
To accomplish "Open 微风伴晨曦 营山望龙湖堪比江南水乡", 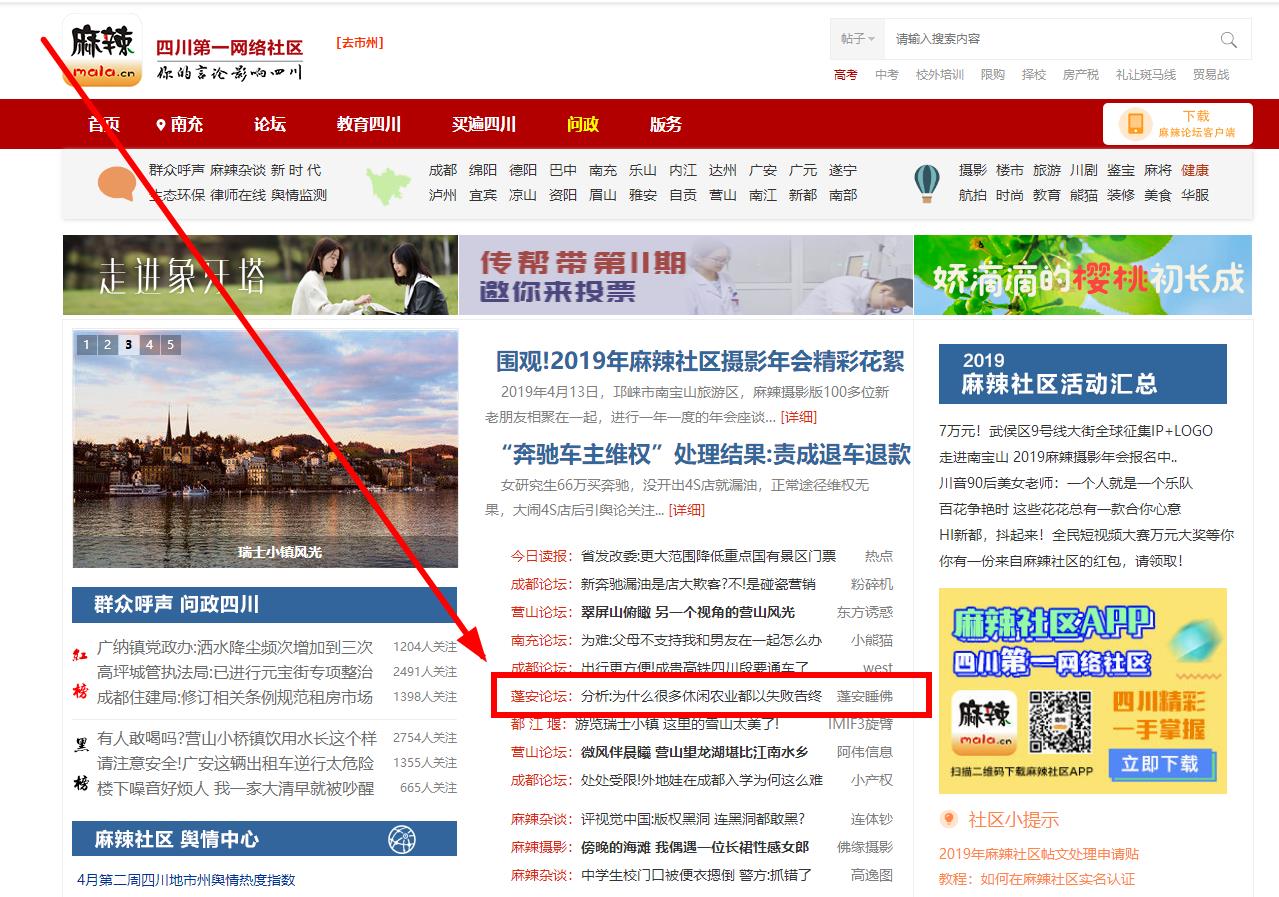I will pos(694,752).
